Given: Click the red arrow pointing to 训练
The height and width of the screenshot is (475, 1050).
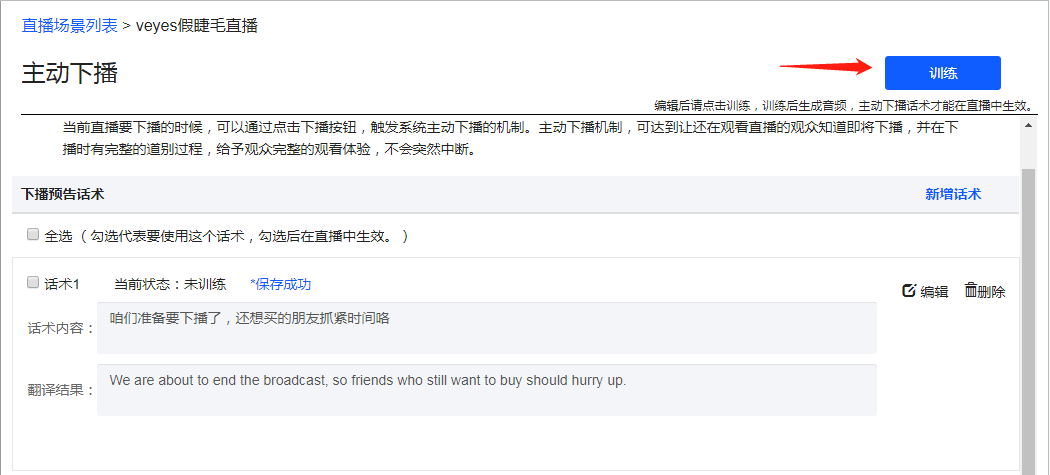Looking at the screenshot, I should pos(826,66).
